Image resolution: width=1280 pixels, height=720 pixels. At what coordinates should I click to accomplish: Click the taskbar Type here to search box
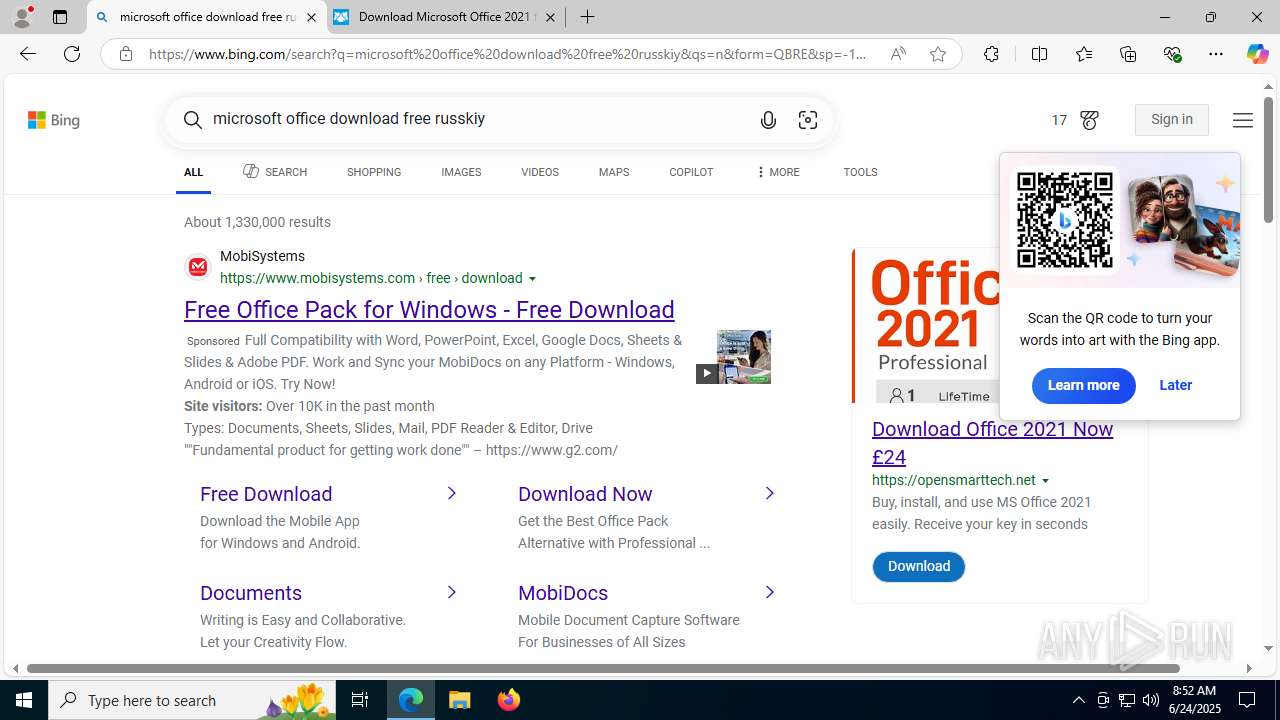[x=192, y=700]
